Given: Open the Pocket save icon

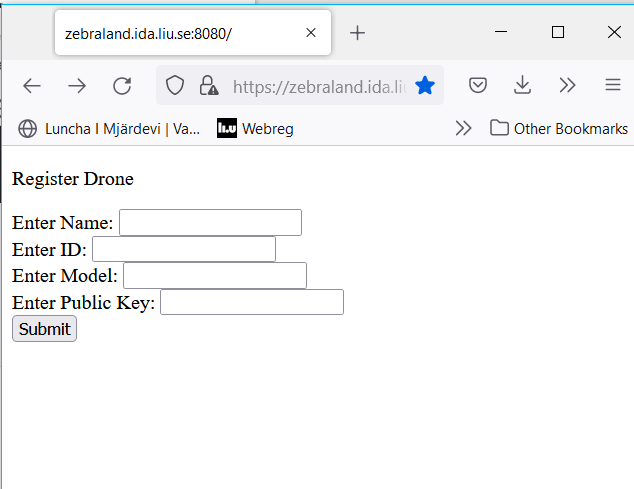Looking at the screenshot, I should pos(478,85).
